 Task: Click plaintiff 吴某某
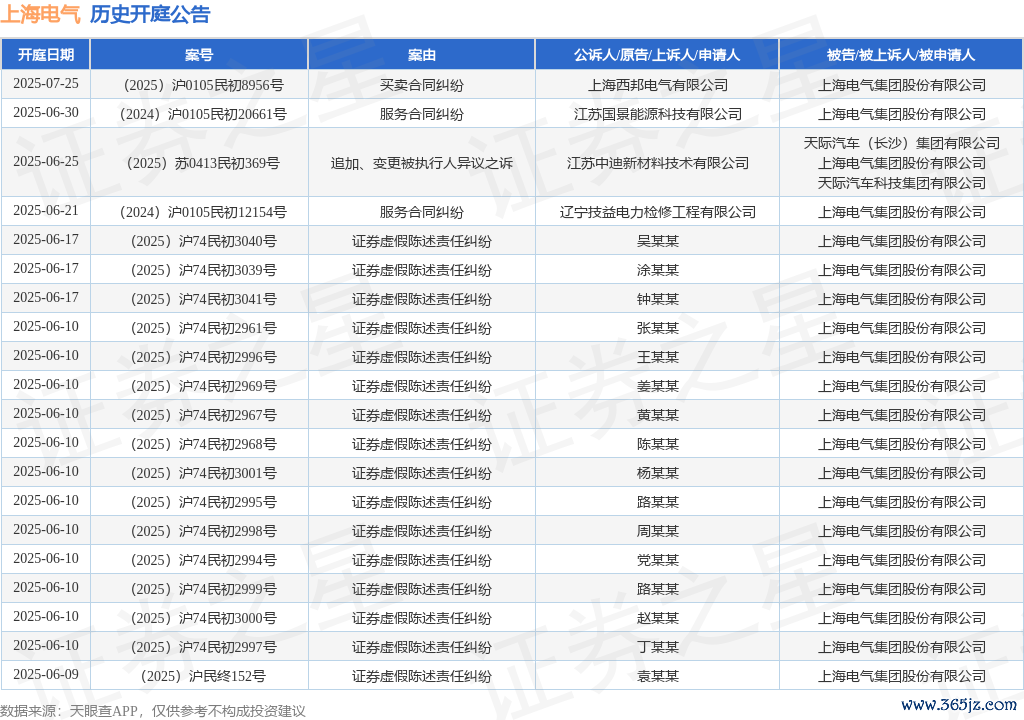point(657,241)
